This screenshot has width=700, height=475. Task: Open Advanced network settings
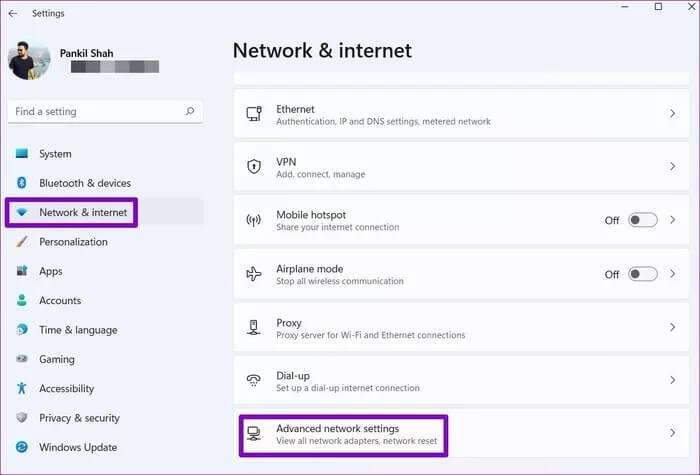(461, 433)
